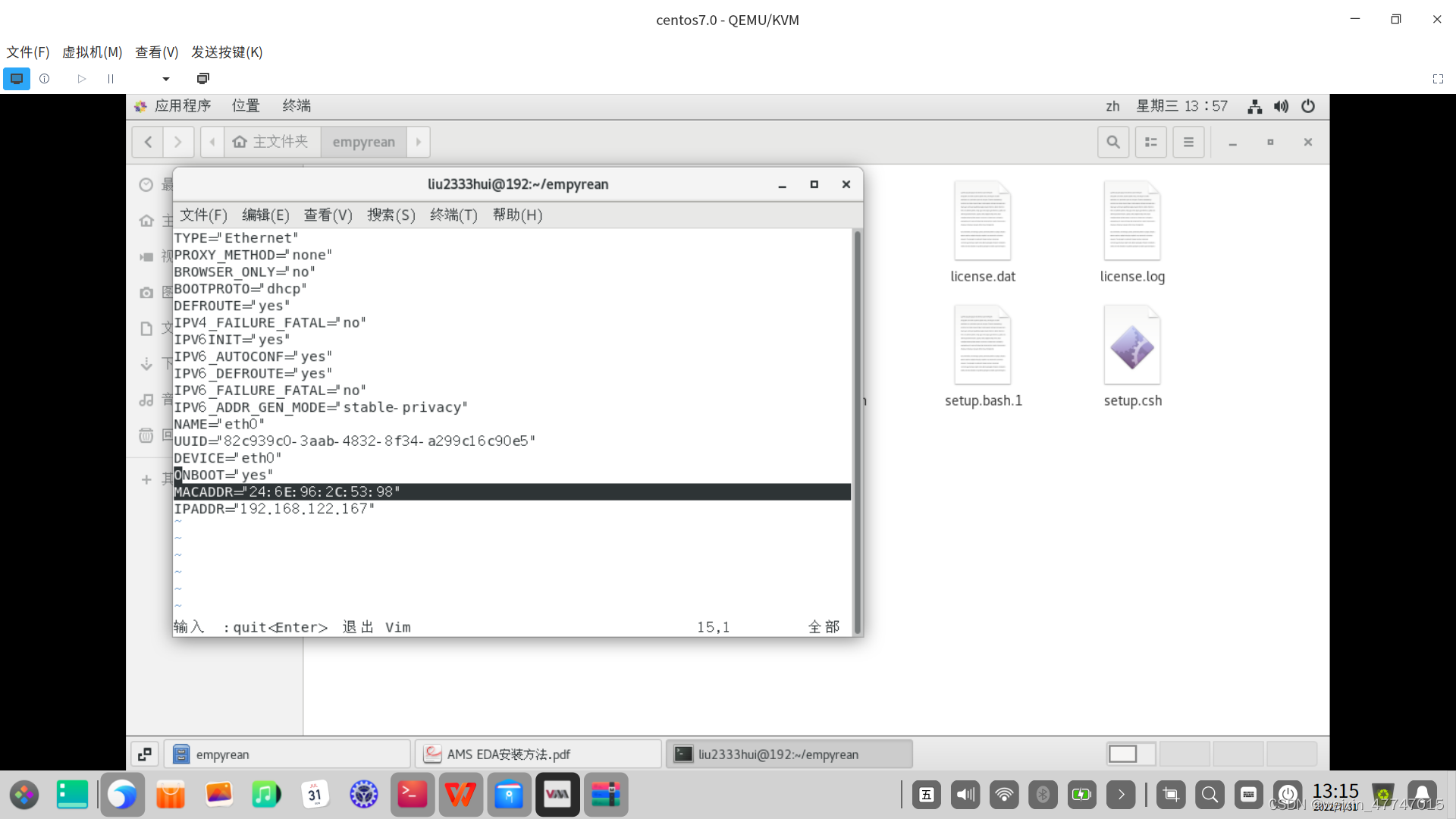This screenshot has width=1456, height=819.
Task: Toggle file manager list view button
Action: [1150, 142]
